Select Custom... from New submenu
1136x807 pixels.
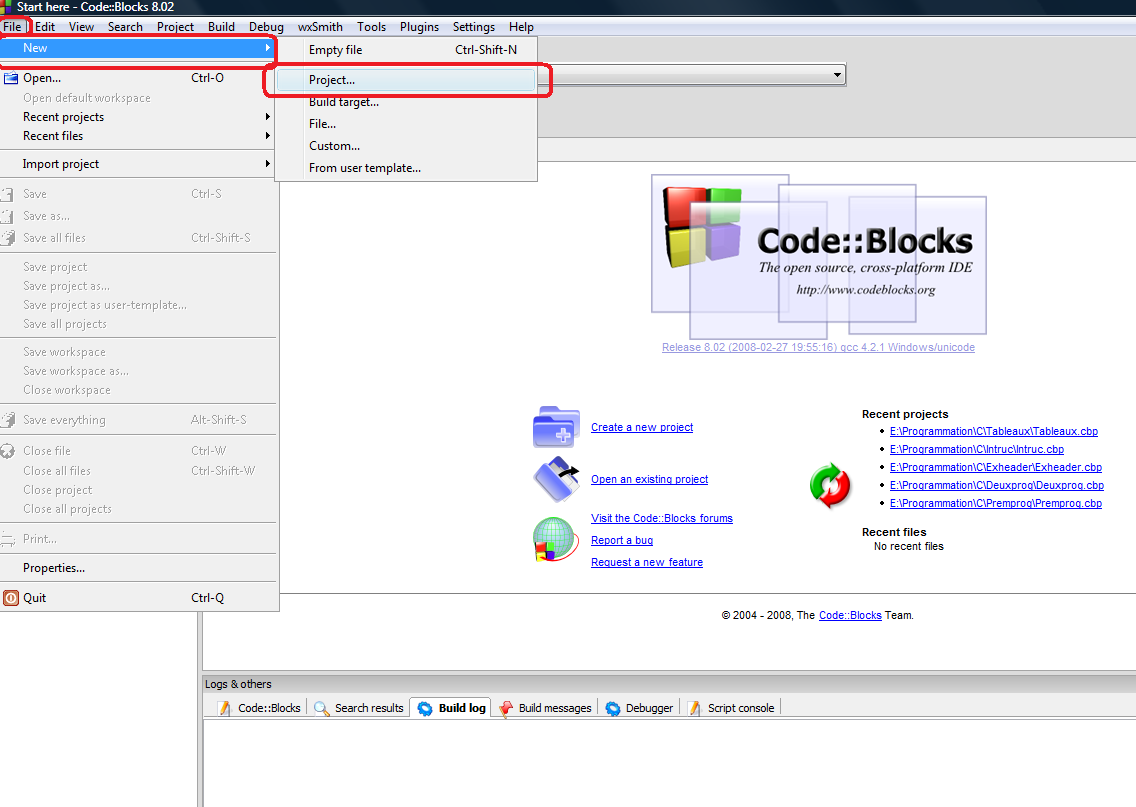406,146
